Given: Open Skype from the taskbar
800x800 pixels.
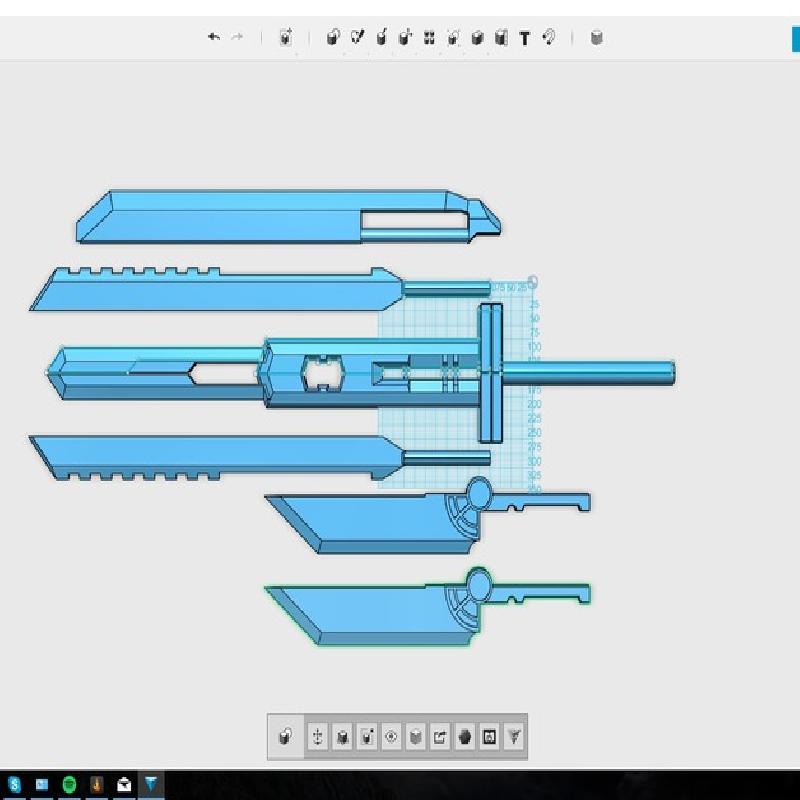Looking at the screenshot, I should pos(14,784).
